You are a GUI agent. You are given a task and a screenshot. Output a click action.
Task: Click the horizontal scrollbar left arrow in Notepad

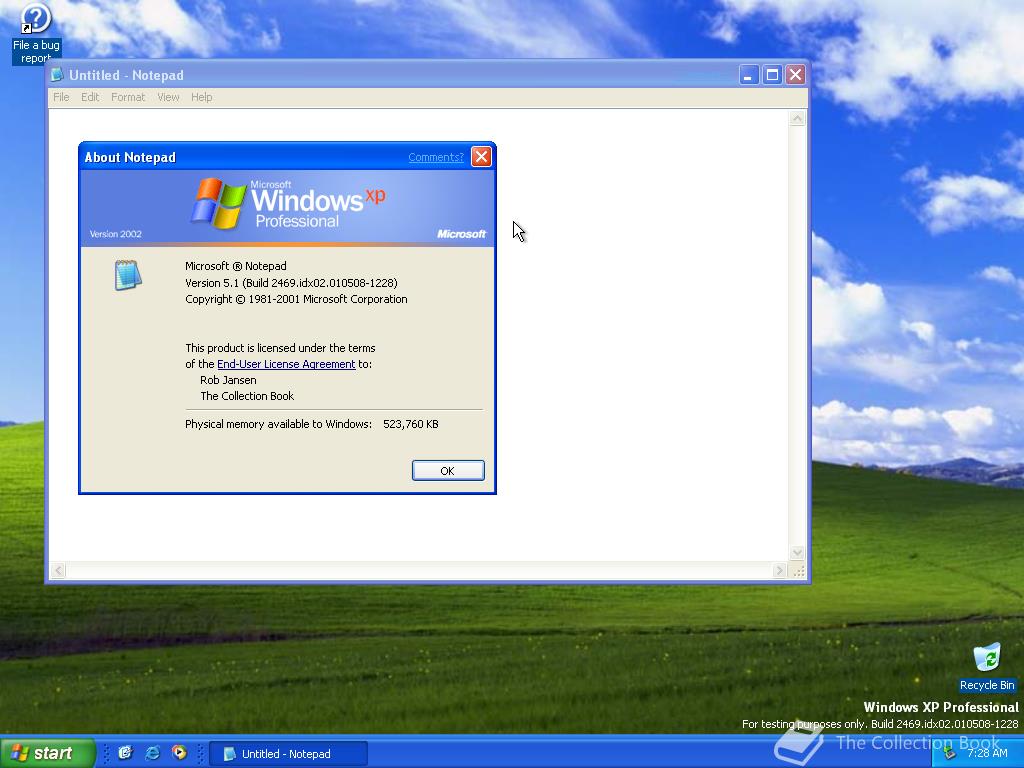tap(58, 571)
